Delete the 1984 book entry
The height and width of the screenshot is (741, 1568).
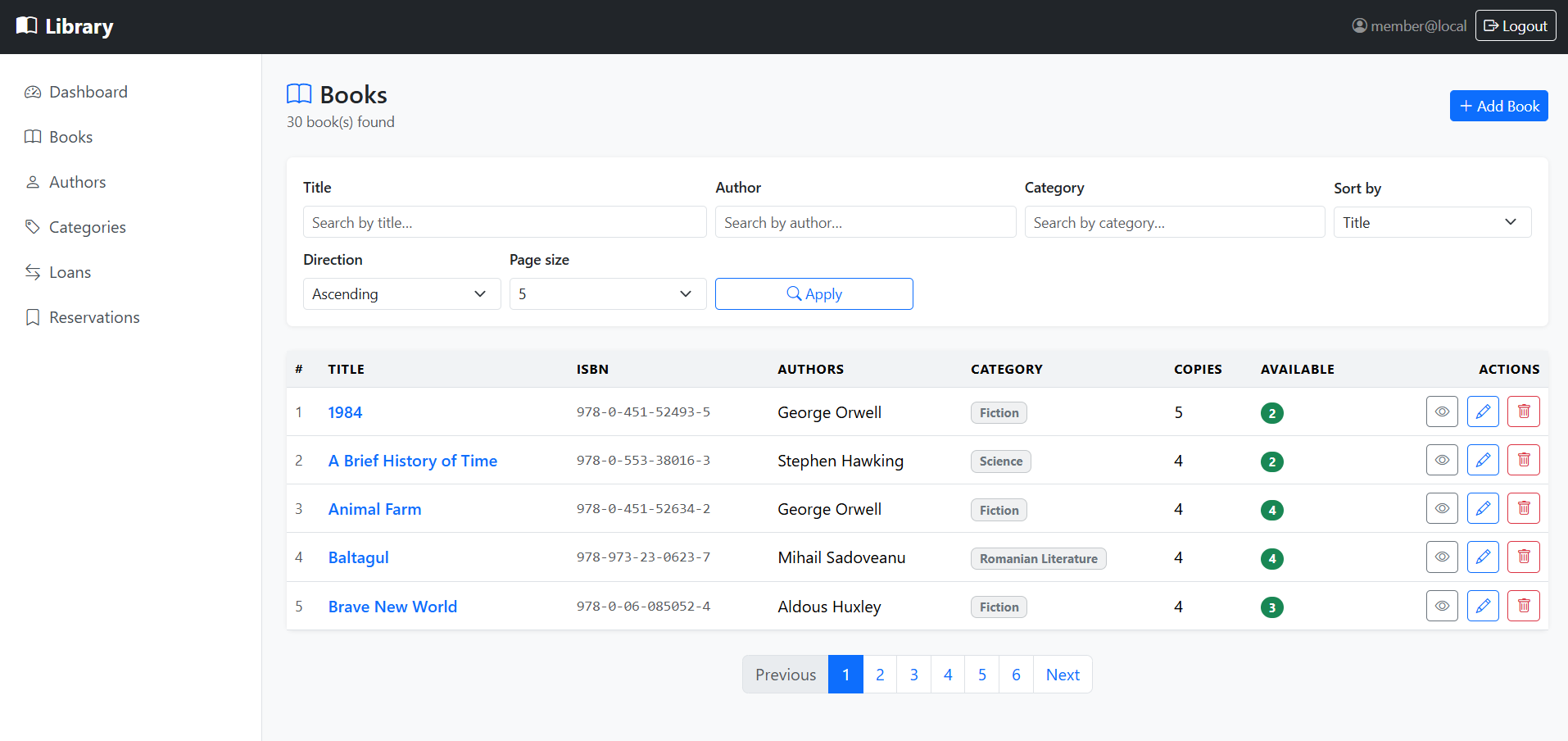click(x=1524, y=411)
